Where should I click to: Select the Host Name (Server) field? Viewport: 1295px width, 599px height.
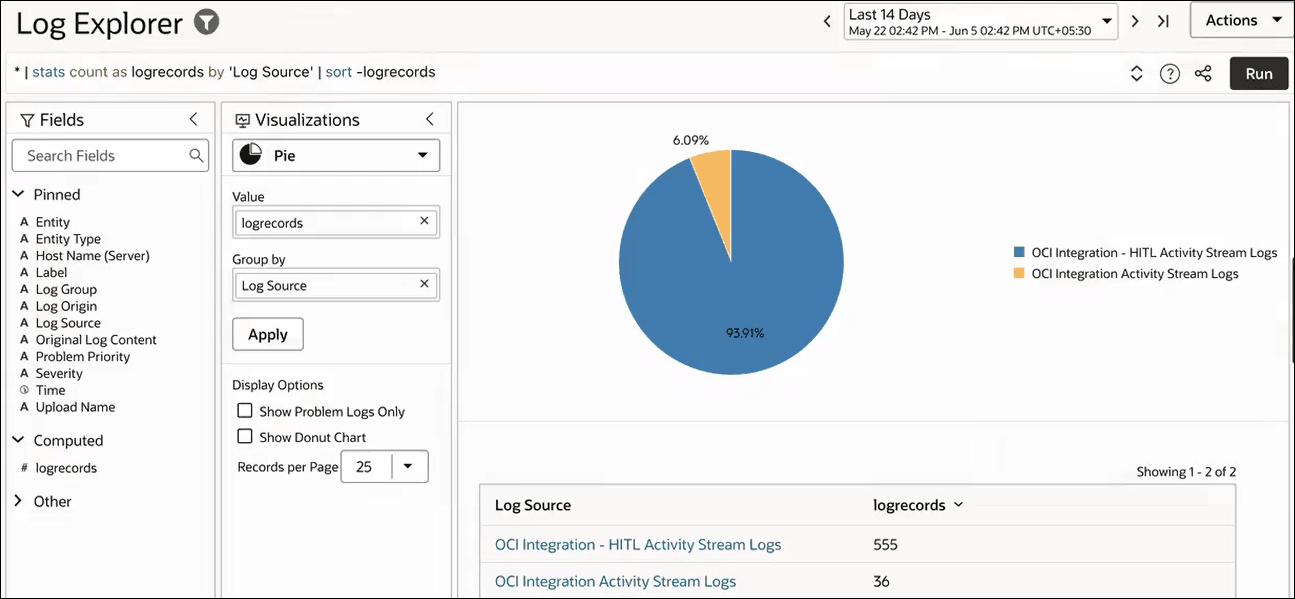click(x=92, y=256)
